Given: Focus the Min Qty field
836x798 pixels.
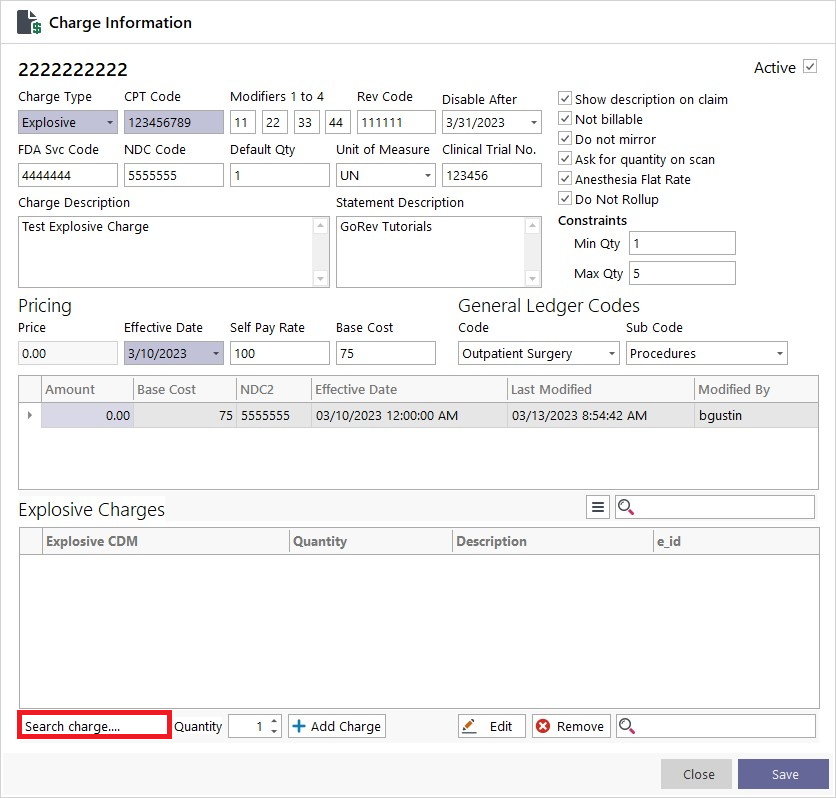Looking at the screenshot, I should click(682, 243).
